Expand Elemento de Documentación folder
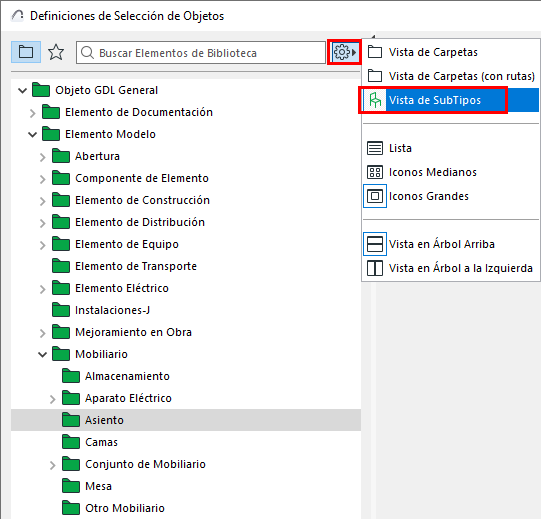The width and height of the screenshot is (541, 519). [x=32, y=113]
